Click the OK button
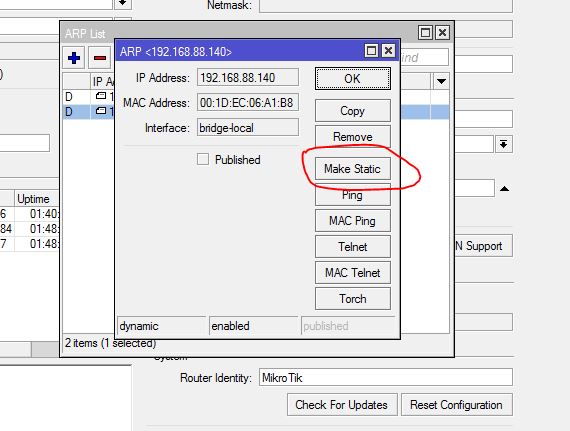 (353, 78)
